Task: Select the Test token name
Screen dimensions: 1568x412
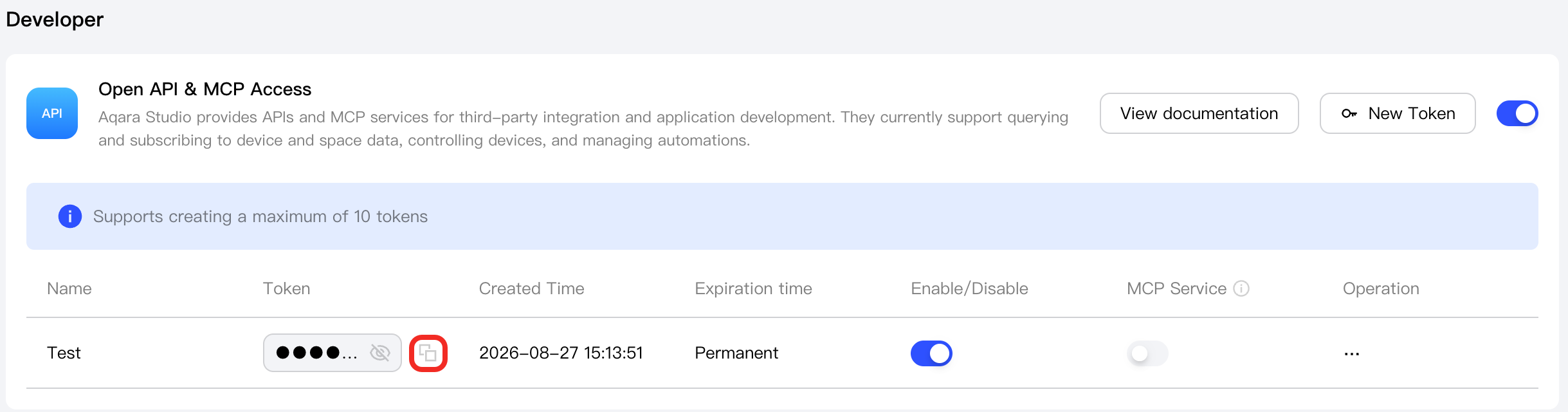Action: pos(64,353)
